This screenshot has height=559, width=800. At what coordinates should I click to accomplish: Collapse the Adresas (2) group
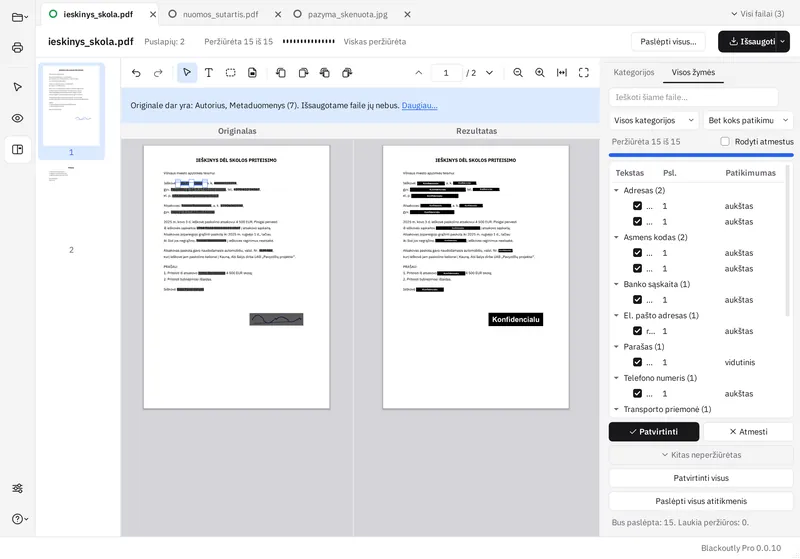click(616, 190)
